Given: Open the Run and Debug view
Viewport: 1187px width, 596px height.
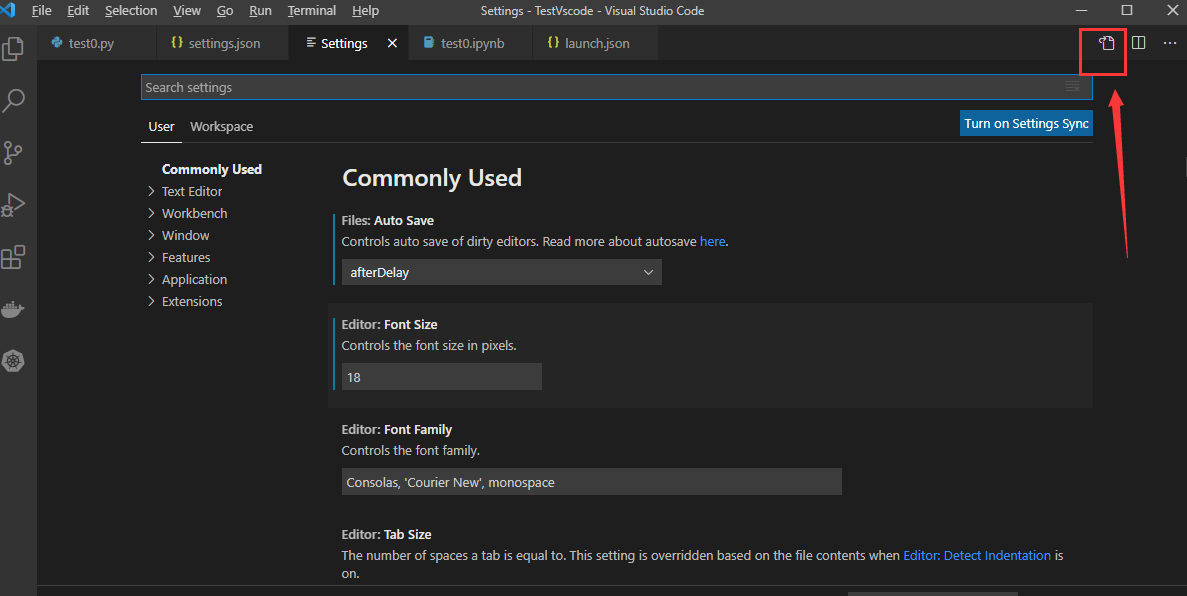Looking at the screenshot, I should point(13,205).
